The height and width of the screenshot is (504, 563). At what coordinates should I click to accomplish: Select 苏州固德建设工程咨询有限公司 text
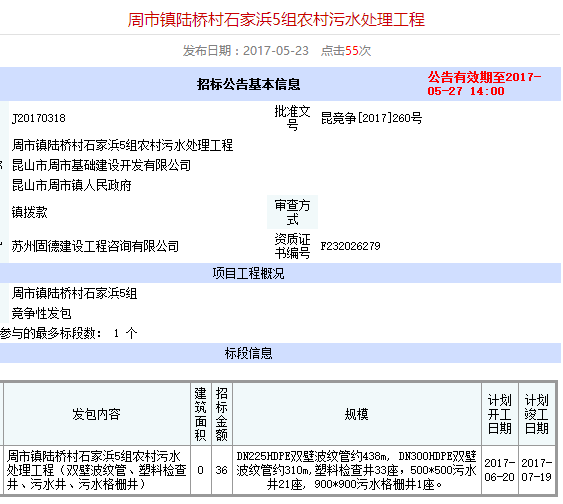tap(95, 246)
